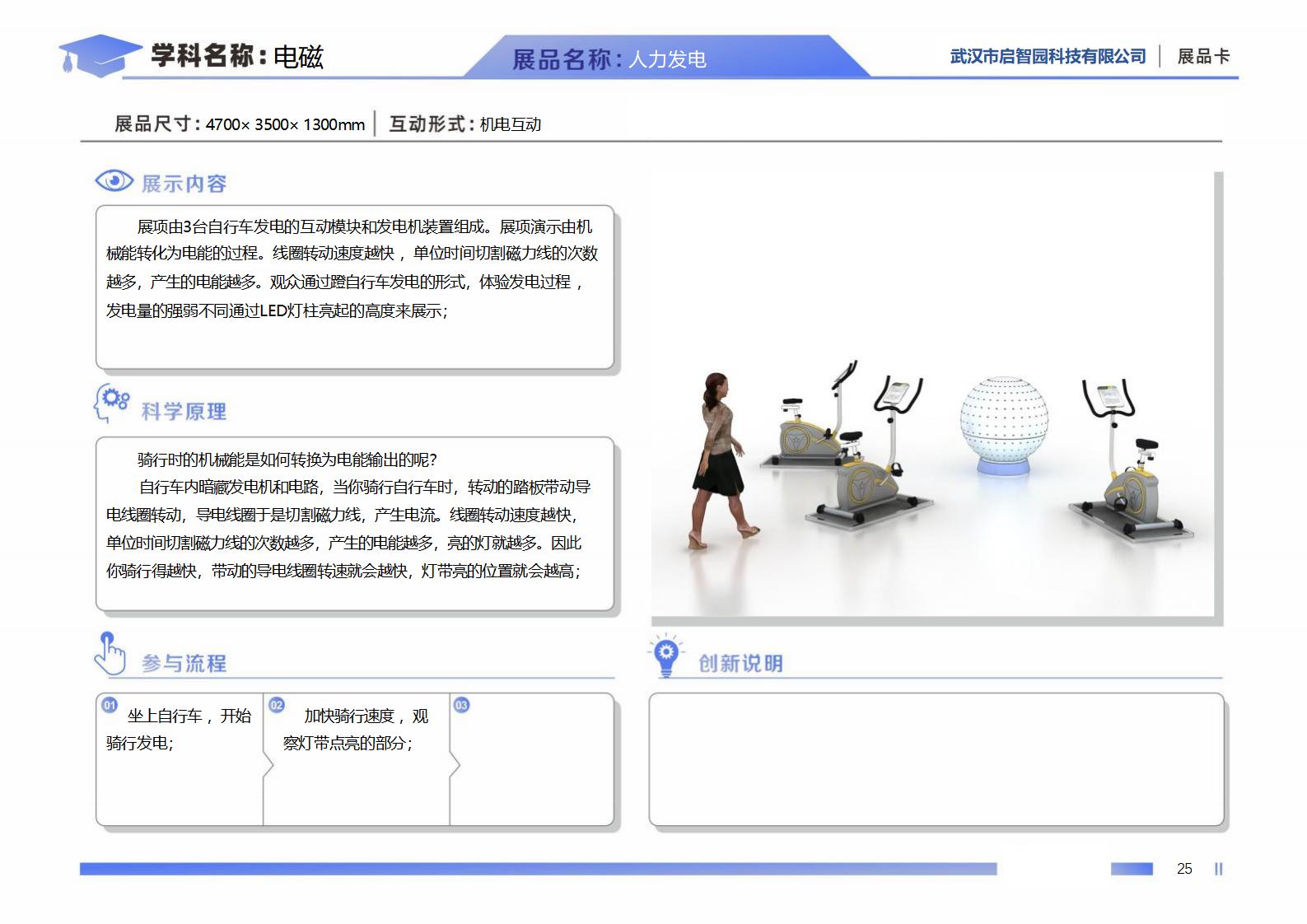
Task: Click the LED sphere in the render
Action: click(1003, 425)
